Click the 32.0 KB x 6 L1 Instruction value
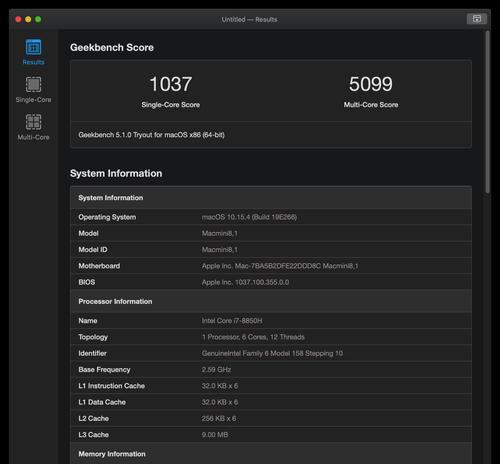The height and width of the screenshot is (464, 500). pyautogui.click(x=220, y=386)
